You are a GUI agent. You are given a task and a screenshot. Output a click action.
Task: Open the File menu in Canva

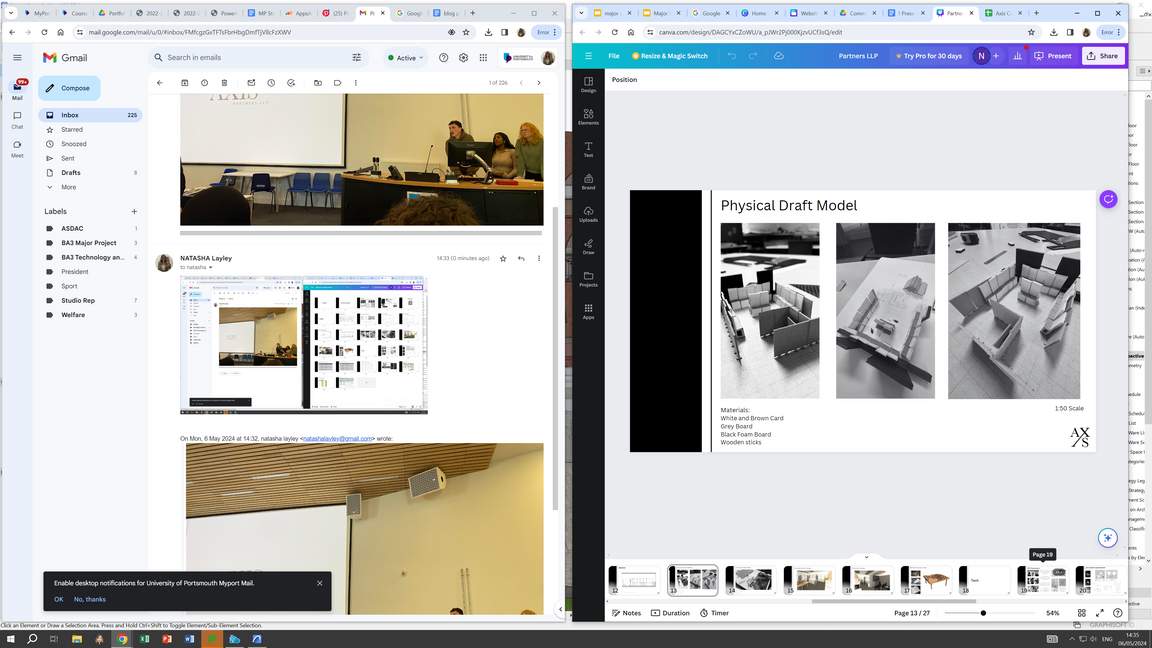(613, 56)
